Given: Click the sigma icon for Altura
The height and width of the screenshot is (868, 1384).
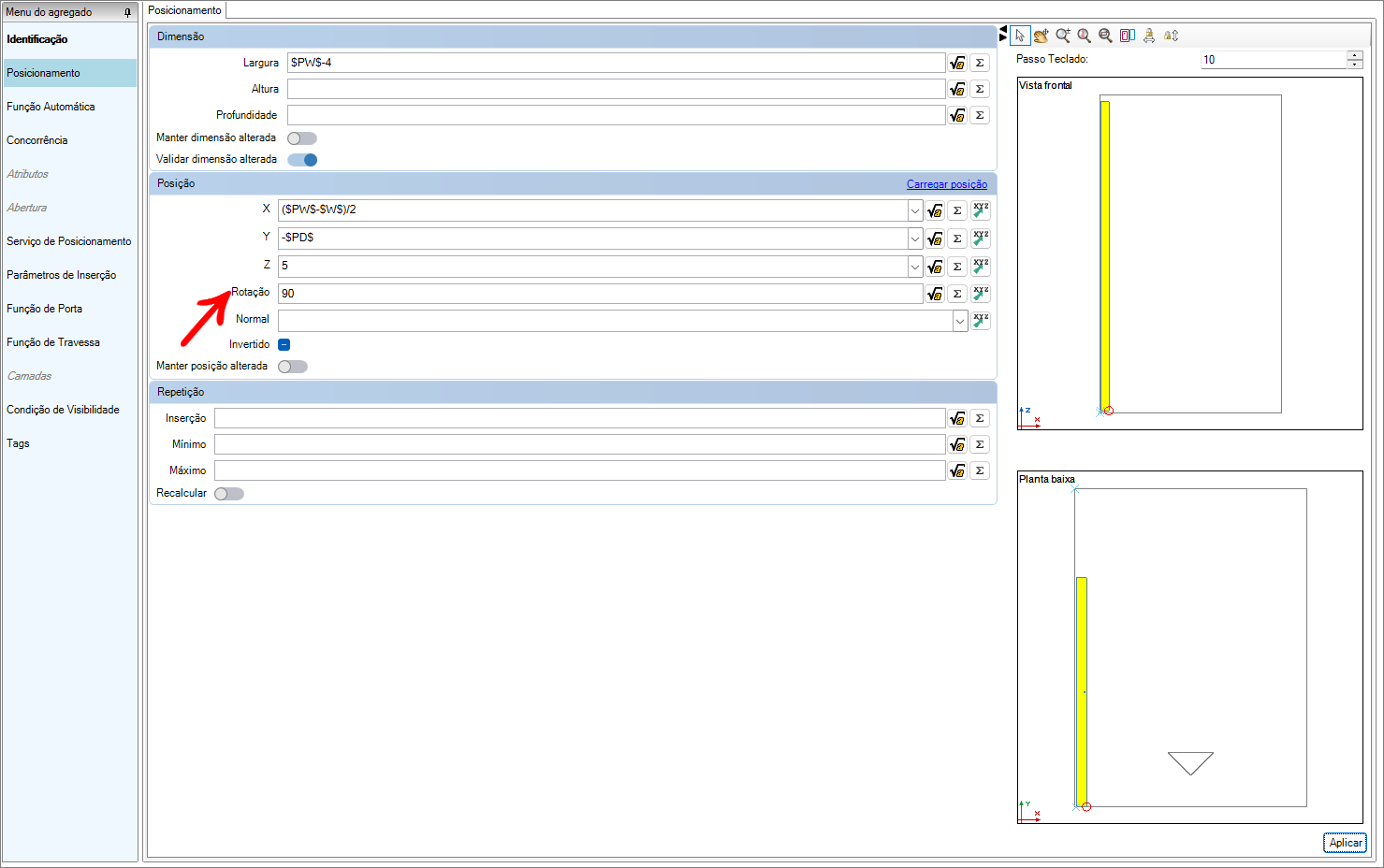Looking at the screenshot, I should 980,89.
